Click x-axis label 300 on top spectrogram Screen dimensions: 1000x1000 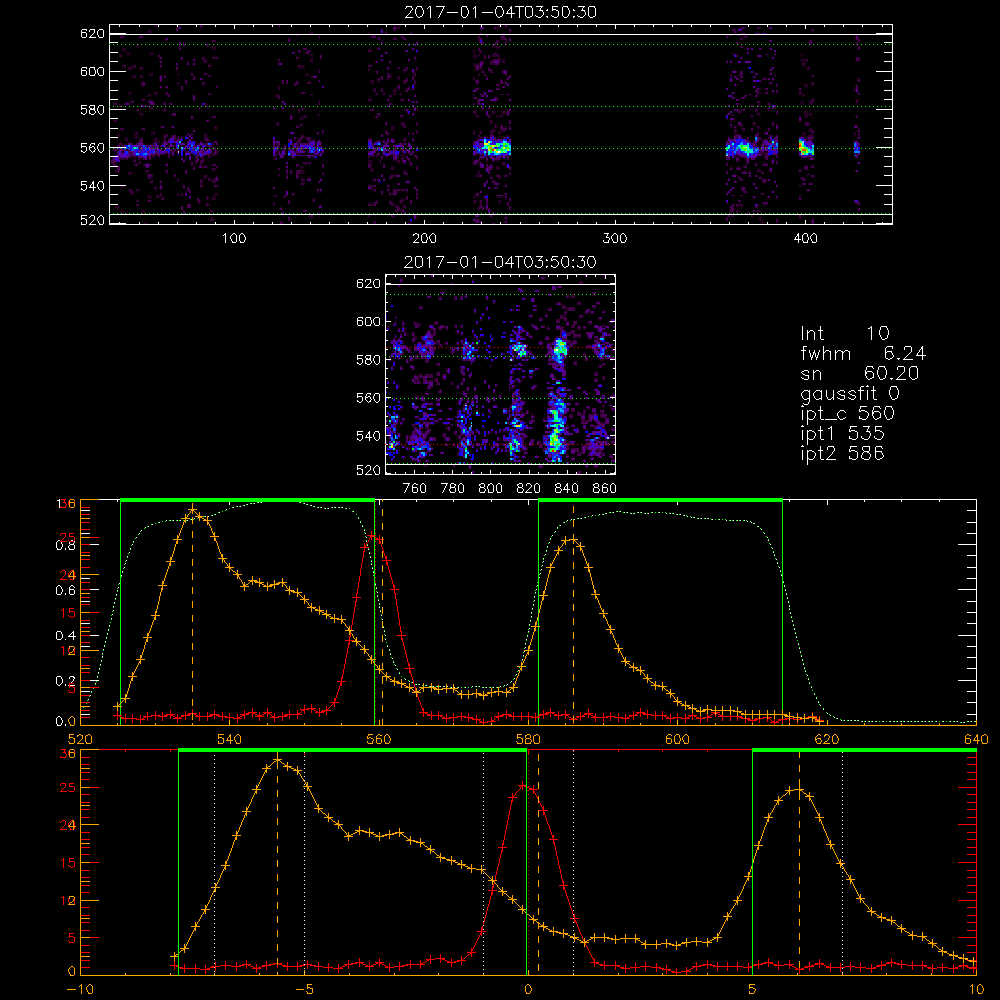point(615,239)
